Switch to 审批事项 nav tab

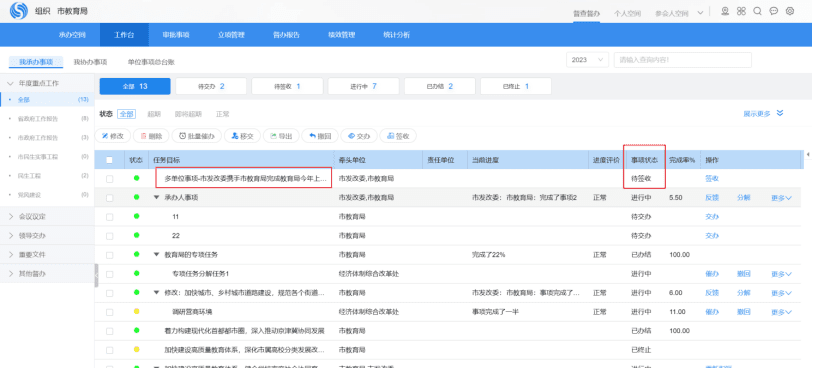click(x=176, y=35)
